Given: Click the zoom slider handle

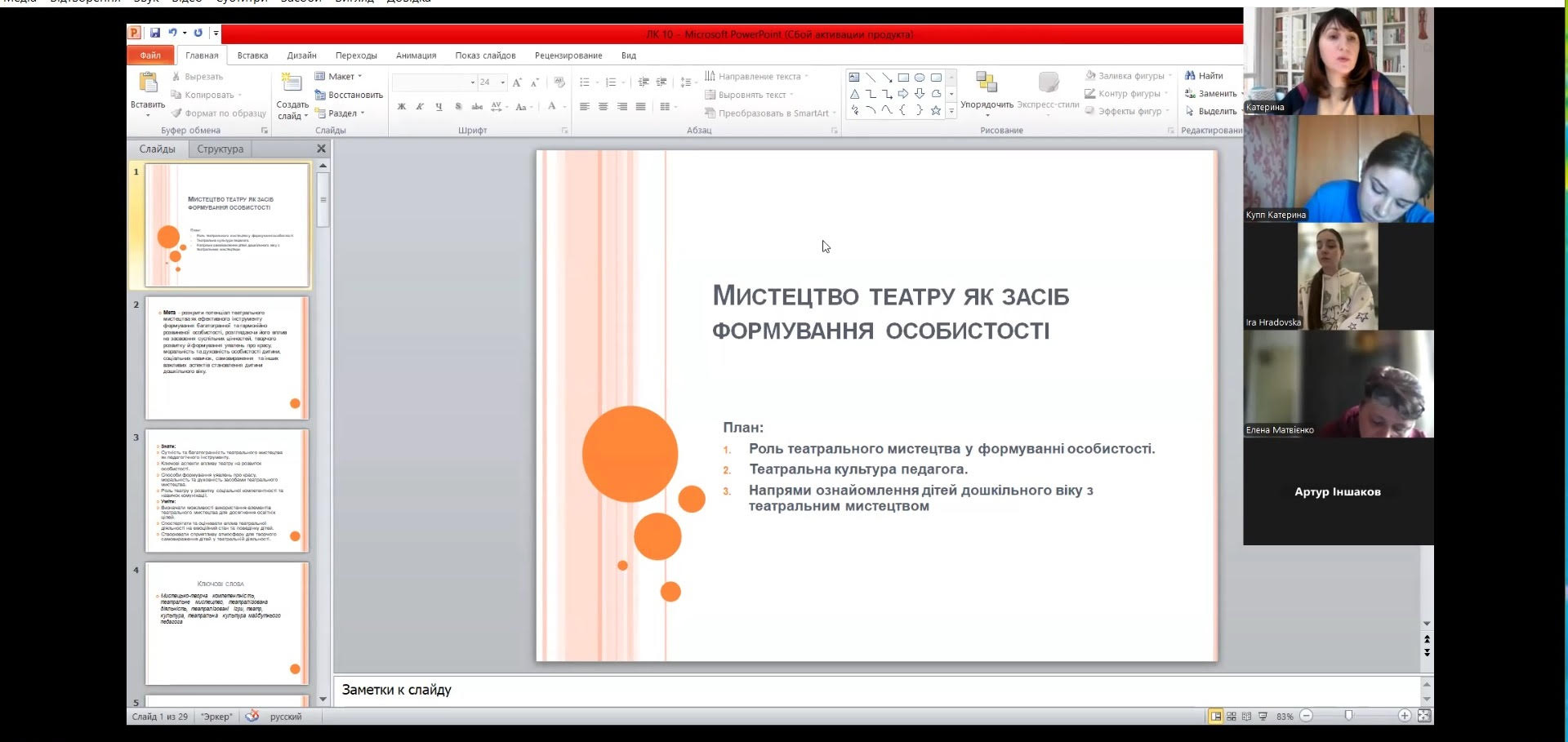Looking at the screenshot, I should 1348,716.
